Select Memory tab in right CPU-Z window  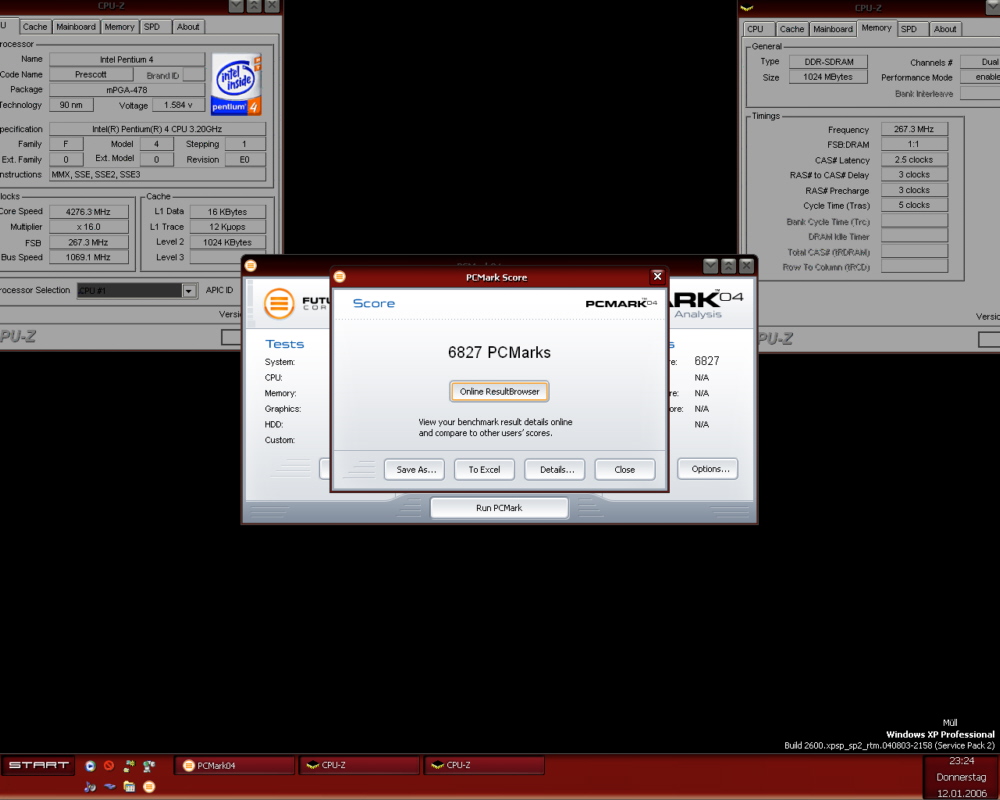[x=876, y=27]
